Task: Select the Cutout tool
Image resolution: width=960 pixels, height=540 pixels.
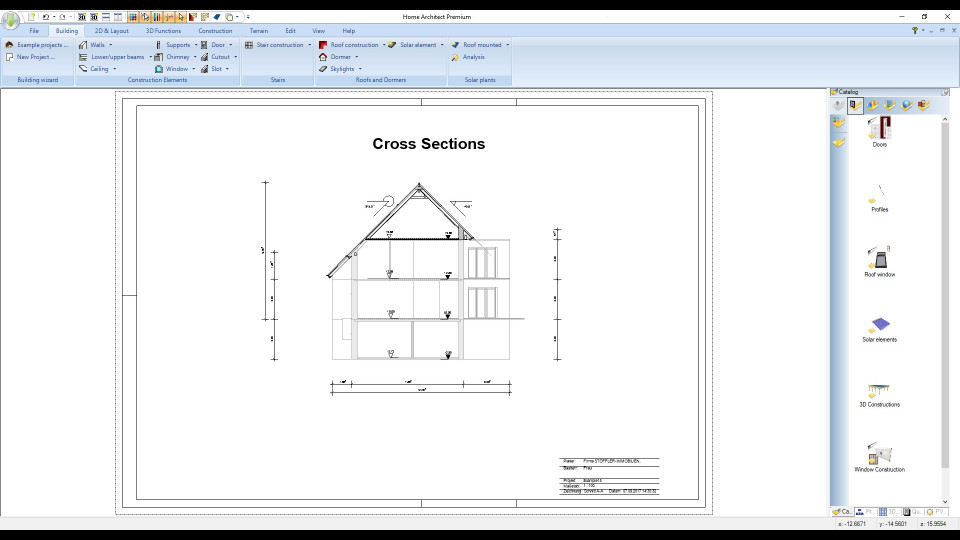Action: pyautogui.click(x=216, y=57)
